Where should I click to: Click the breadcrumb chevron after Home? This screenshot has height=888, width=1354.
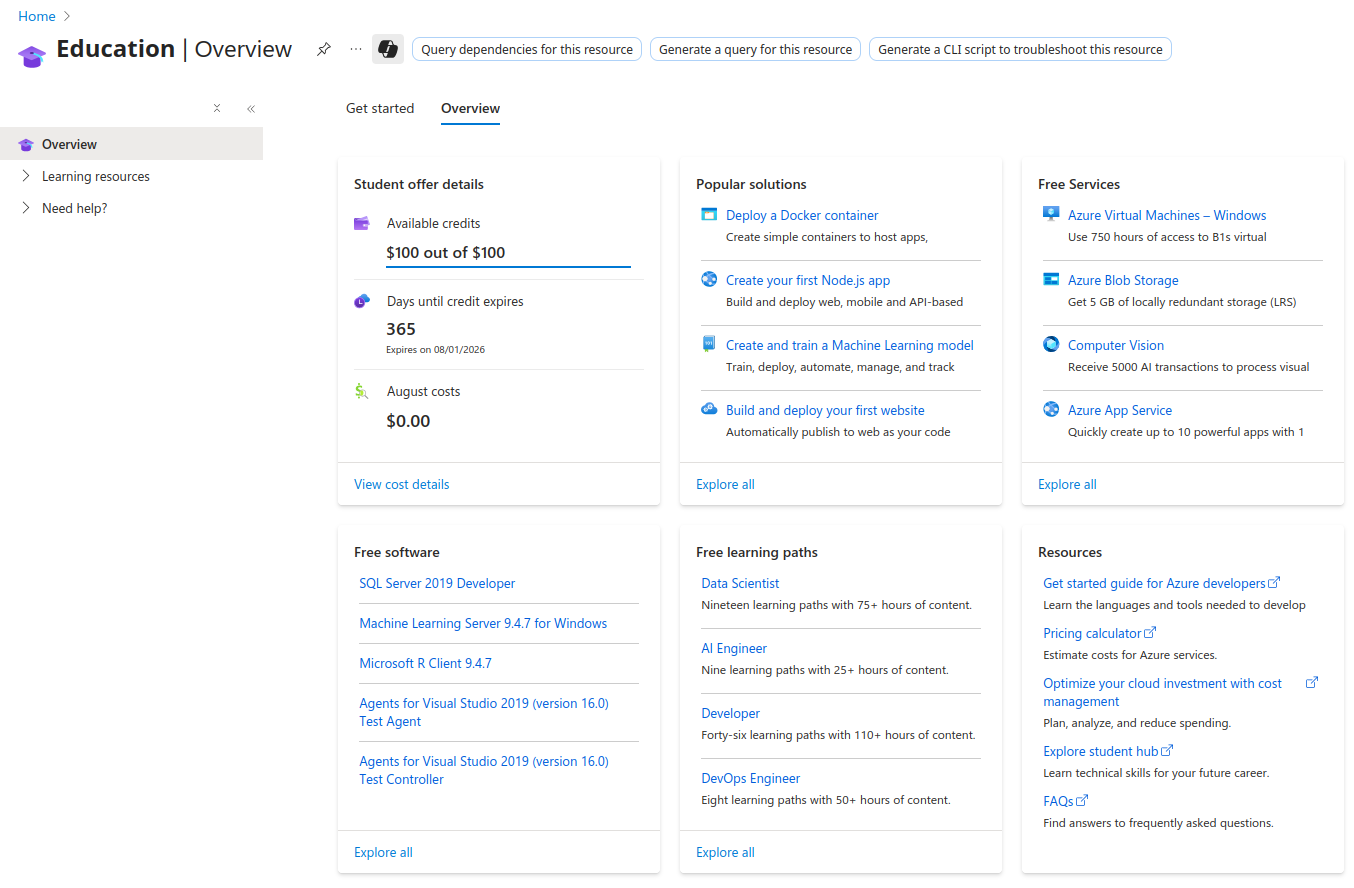click(67, 16)
